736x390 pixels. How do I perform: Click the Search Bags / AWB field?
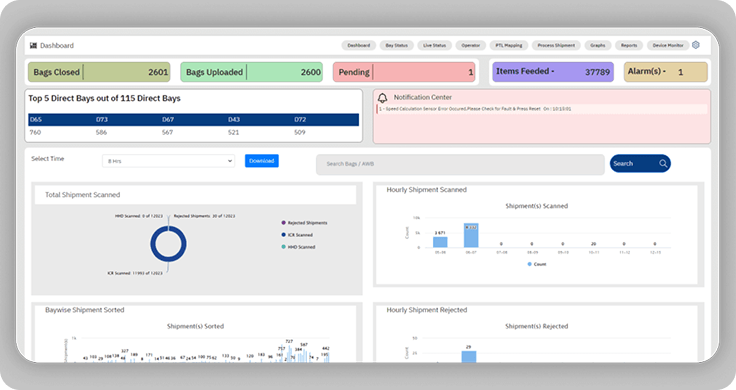[460, 164]
